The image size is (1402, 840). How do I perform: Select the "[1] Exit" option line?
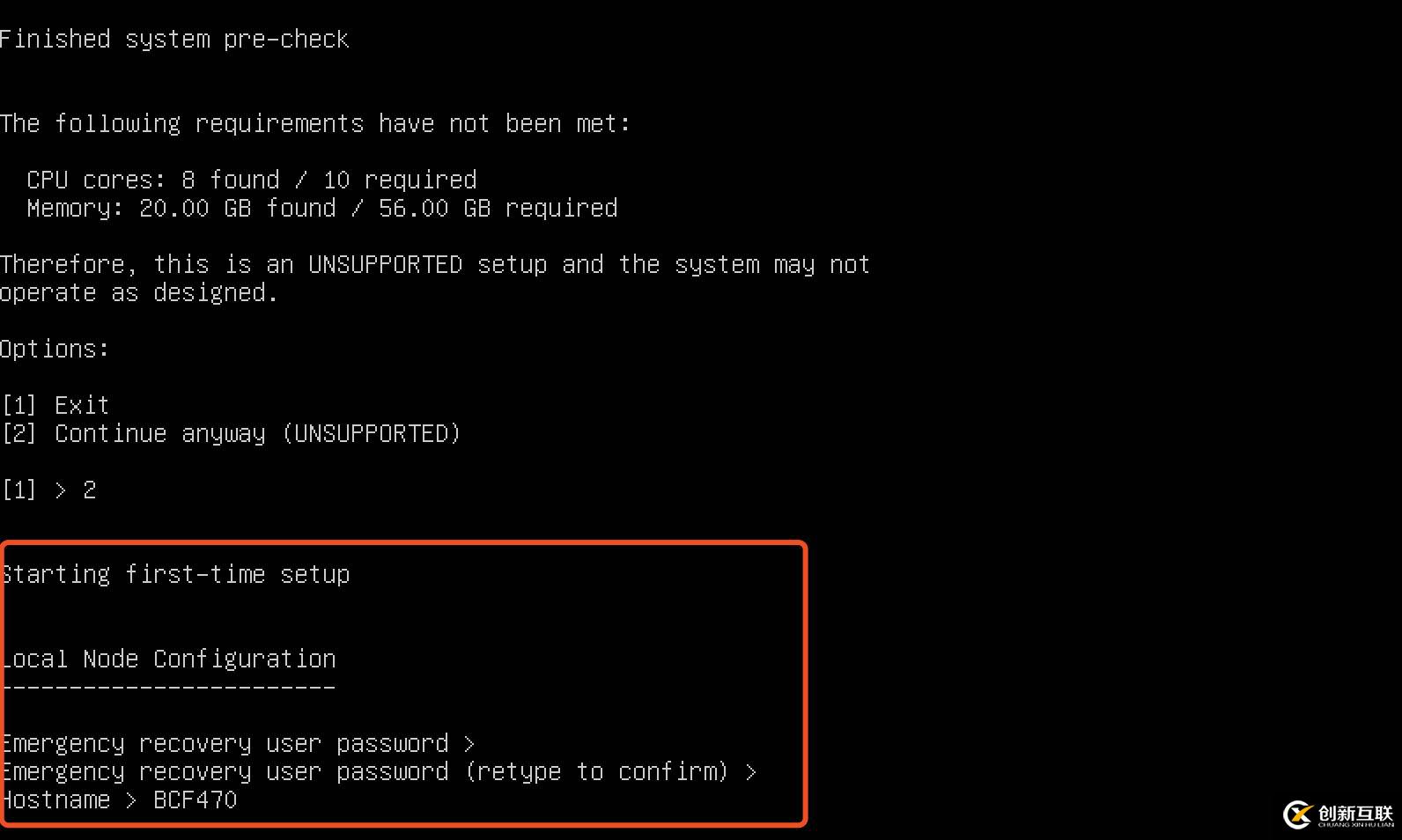[x=55, y=405]
